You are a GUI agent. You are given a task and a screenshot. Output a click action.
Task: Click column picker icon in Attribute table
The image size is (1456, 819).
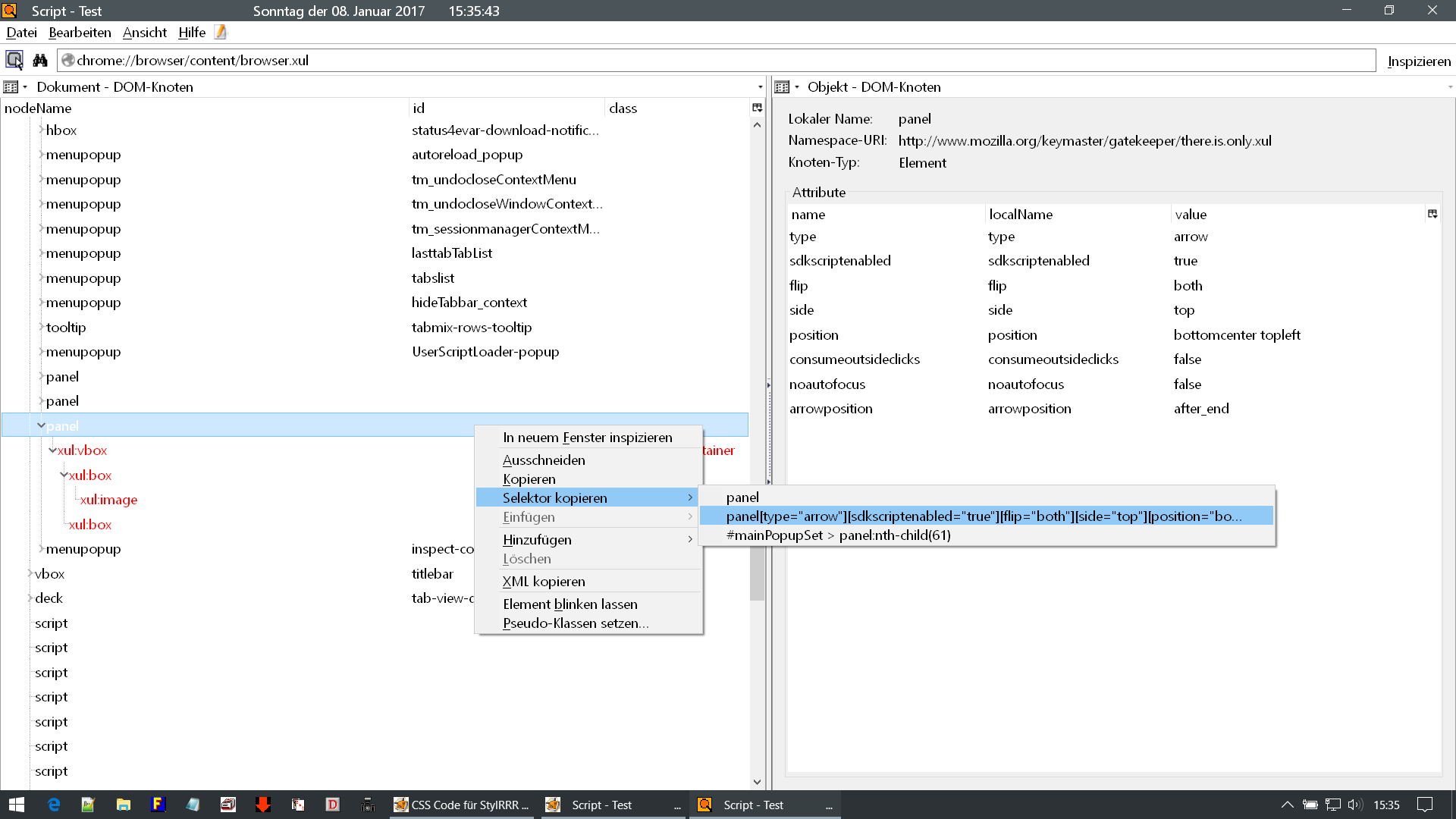coord(1432,214)
